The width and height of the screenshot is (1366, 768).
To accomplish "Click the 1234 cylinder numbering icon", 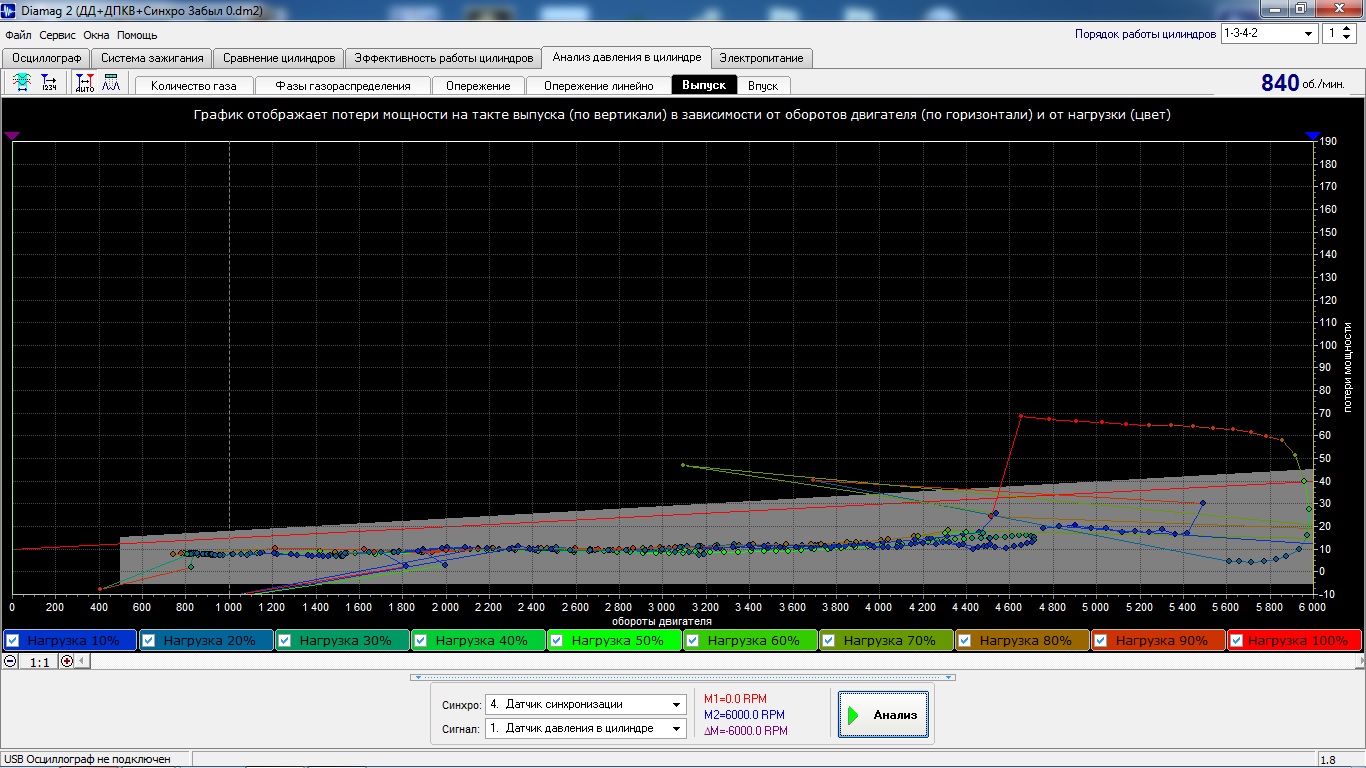I will click(49, 83).
